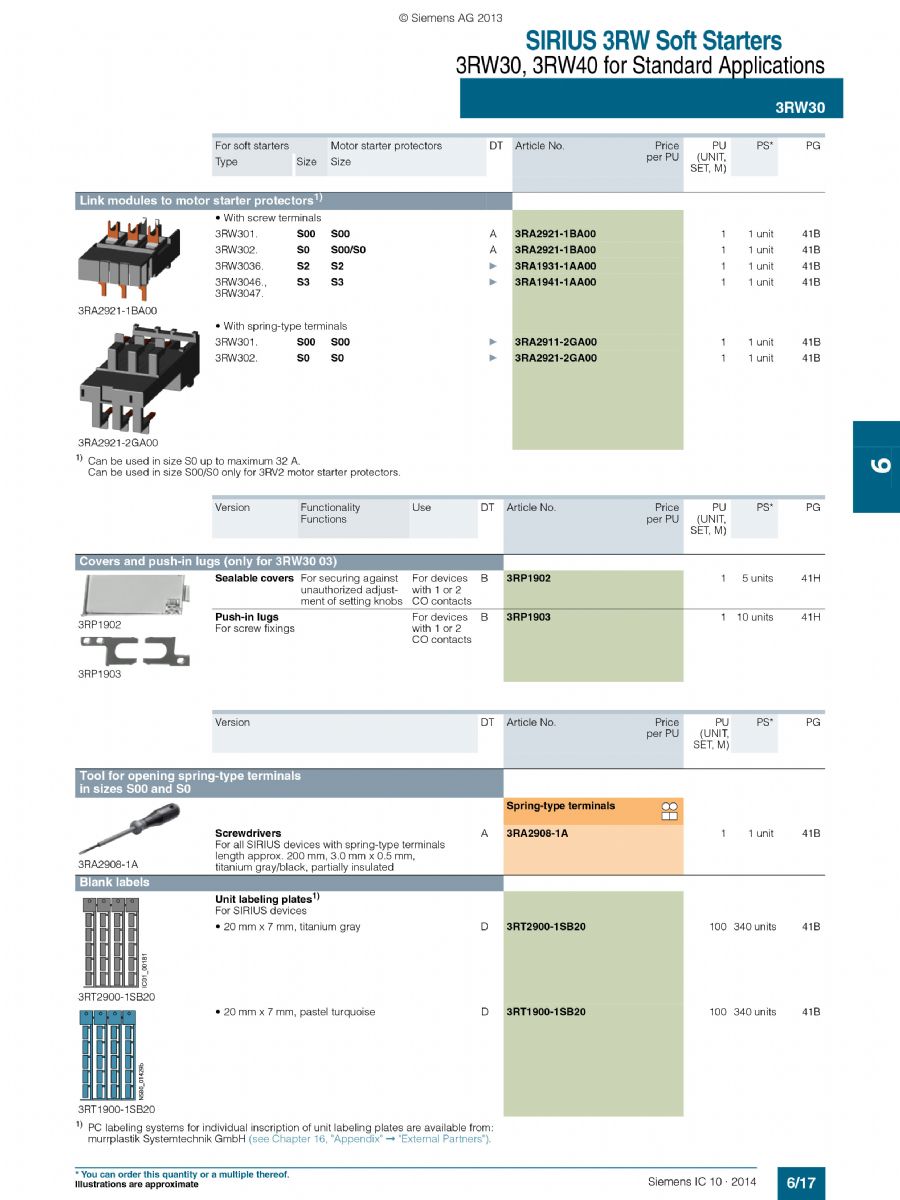Click soft starter type 3RW3046., 3RW3047.

point(241,288)
